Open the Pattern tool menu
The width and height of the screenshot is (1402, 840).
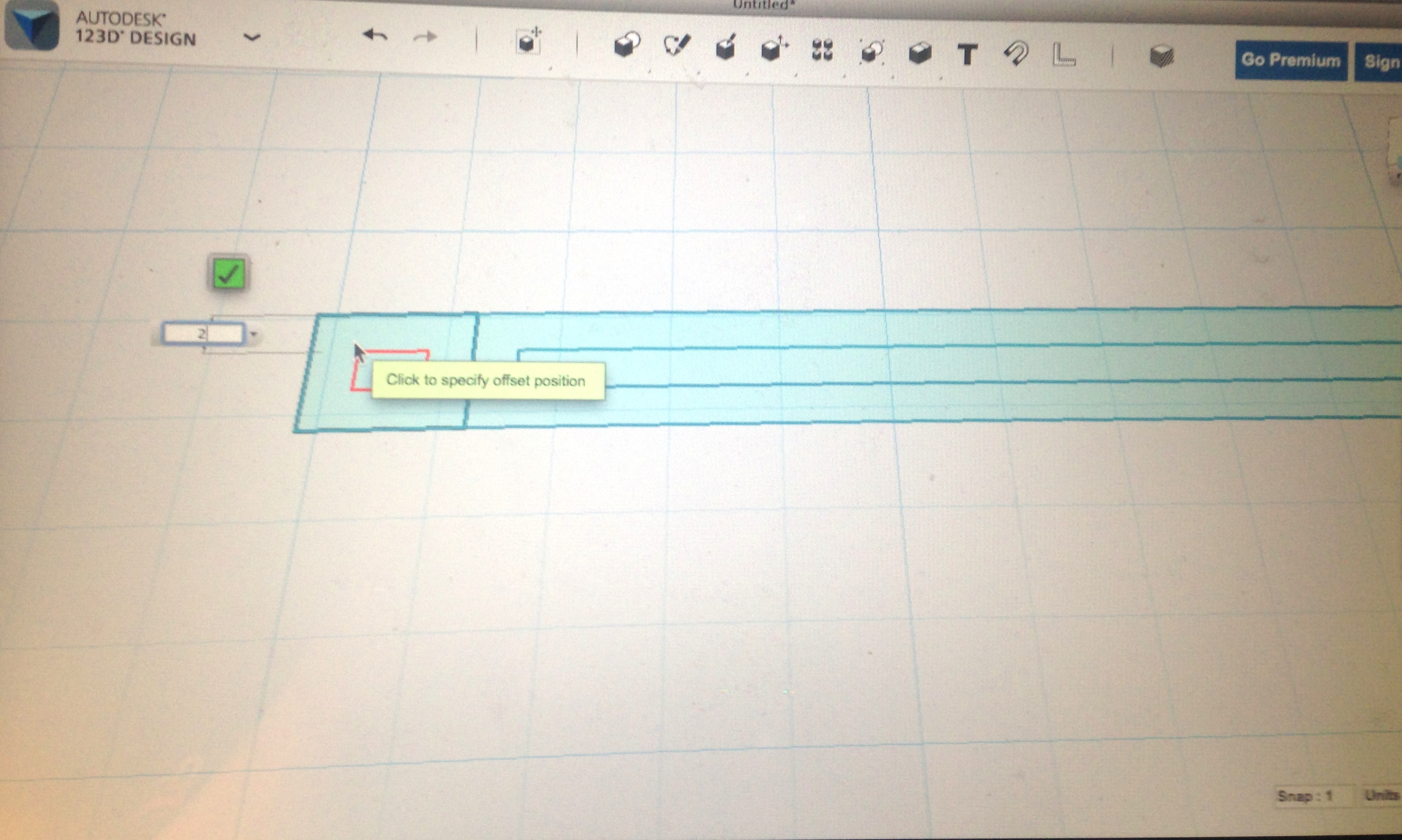(x=822, y=50)
